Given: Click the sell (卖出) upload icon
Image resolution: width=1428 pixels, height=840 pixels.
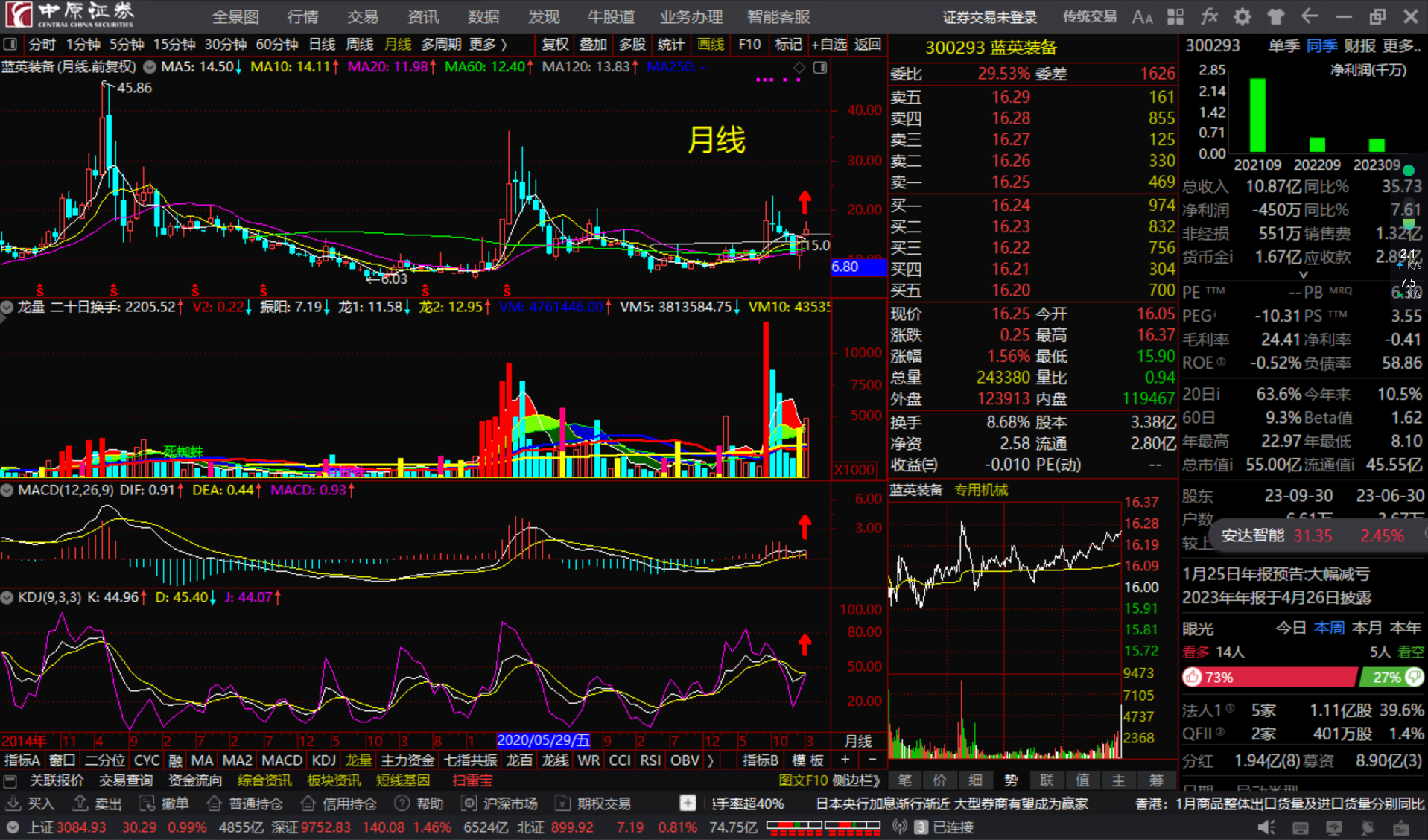Looking at the screenshot, I should tap(80, 804).
